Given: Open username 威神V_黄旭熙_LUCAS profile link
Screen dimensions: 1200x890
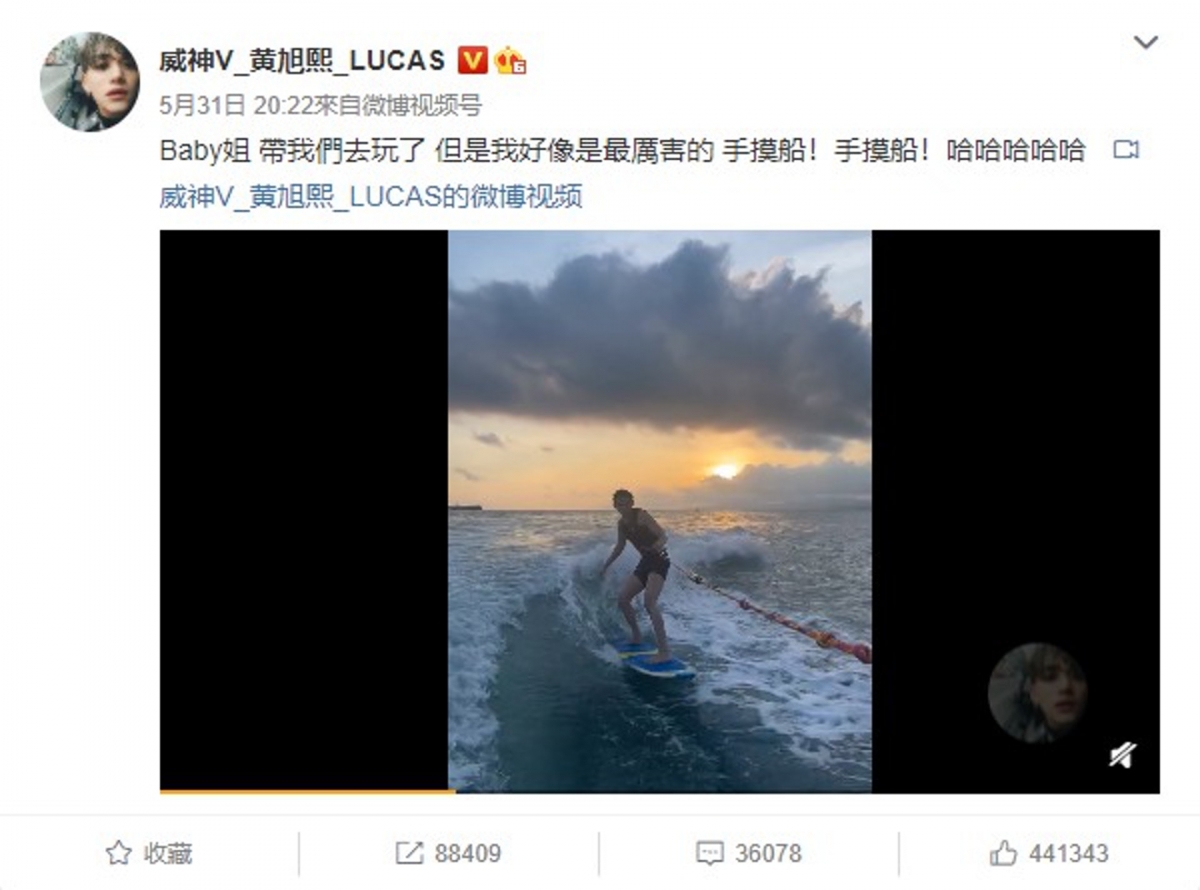Looking at the screenshot, I should [302, 61].
